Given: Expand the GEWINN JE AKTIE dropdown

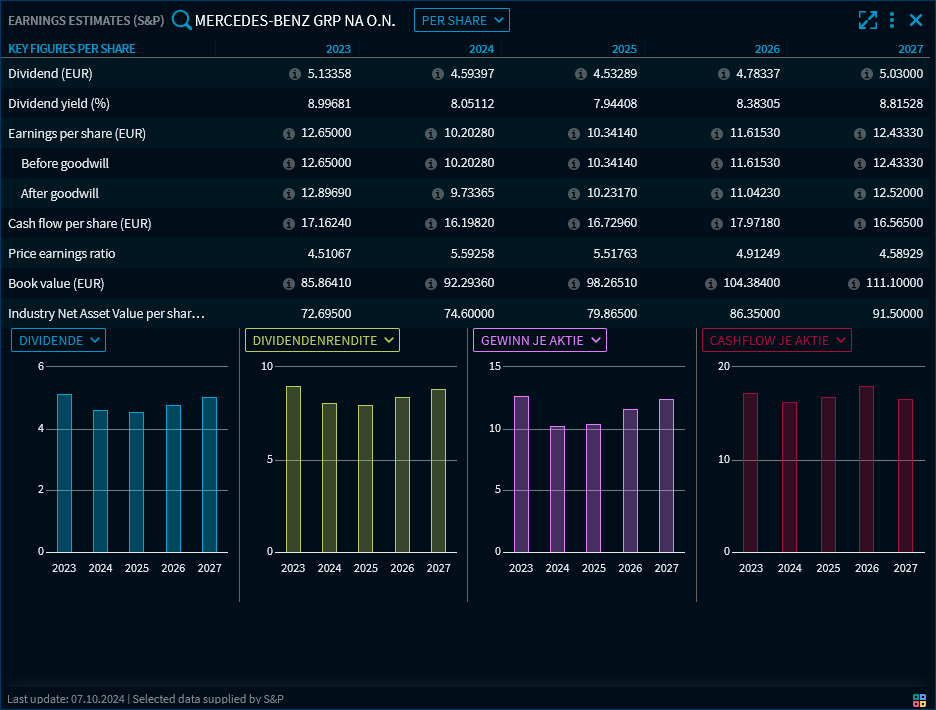Looking at the screenshot, I should click(540, 341).
